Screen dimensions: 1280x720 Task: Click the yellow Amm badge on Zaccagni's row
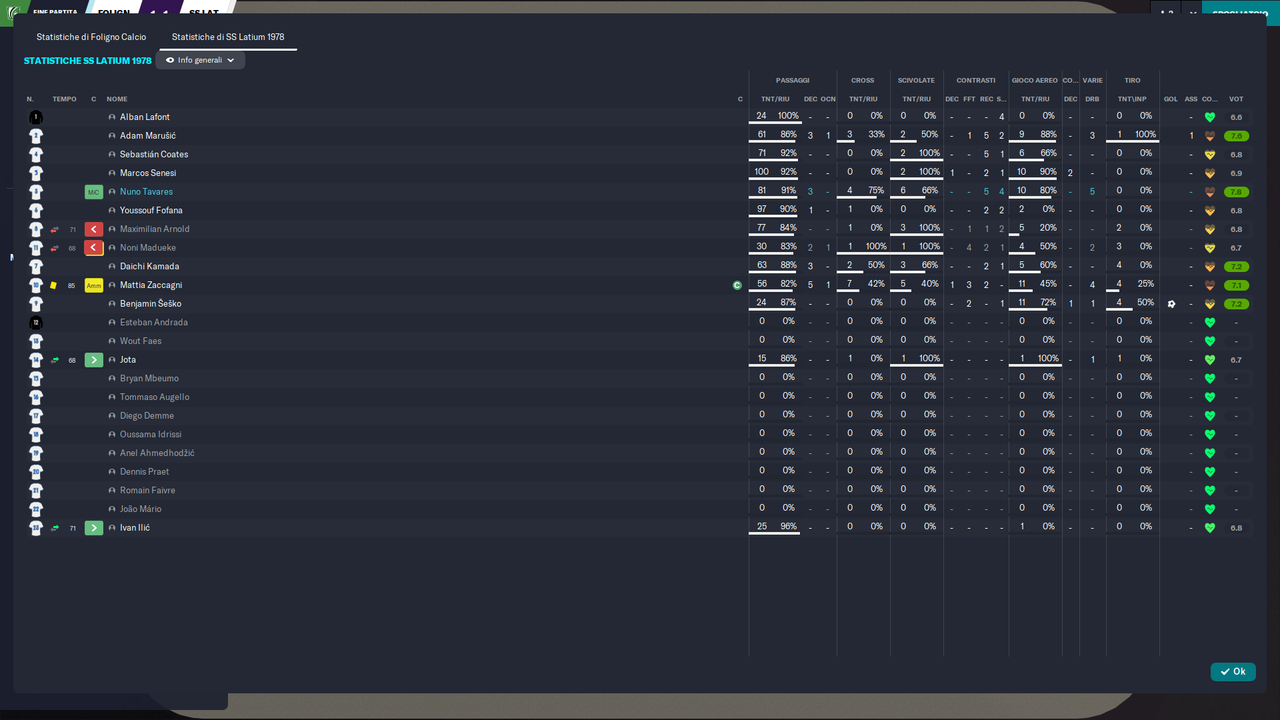[94, 285]
